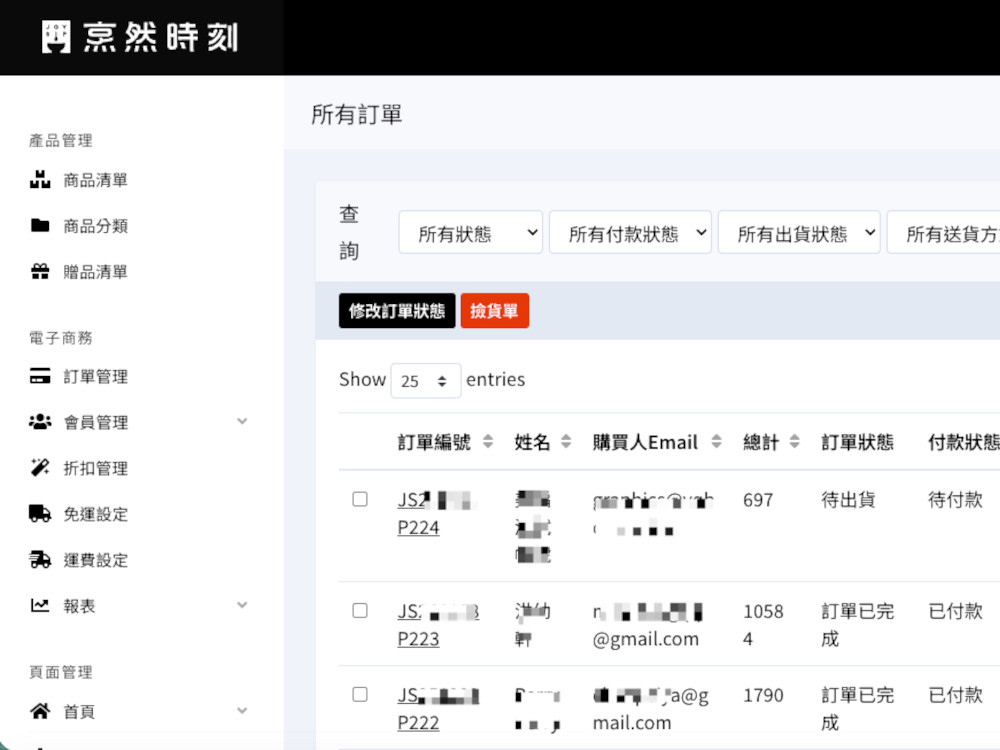The width and height of the screenshot is (1000, 750).
Task: Open 商品分類 menu item
Action: click(96, 226)
